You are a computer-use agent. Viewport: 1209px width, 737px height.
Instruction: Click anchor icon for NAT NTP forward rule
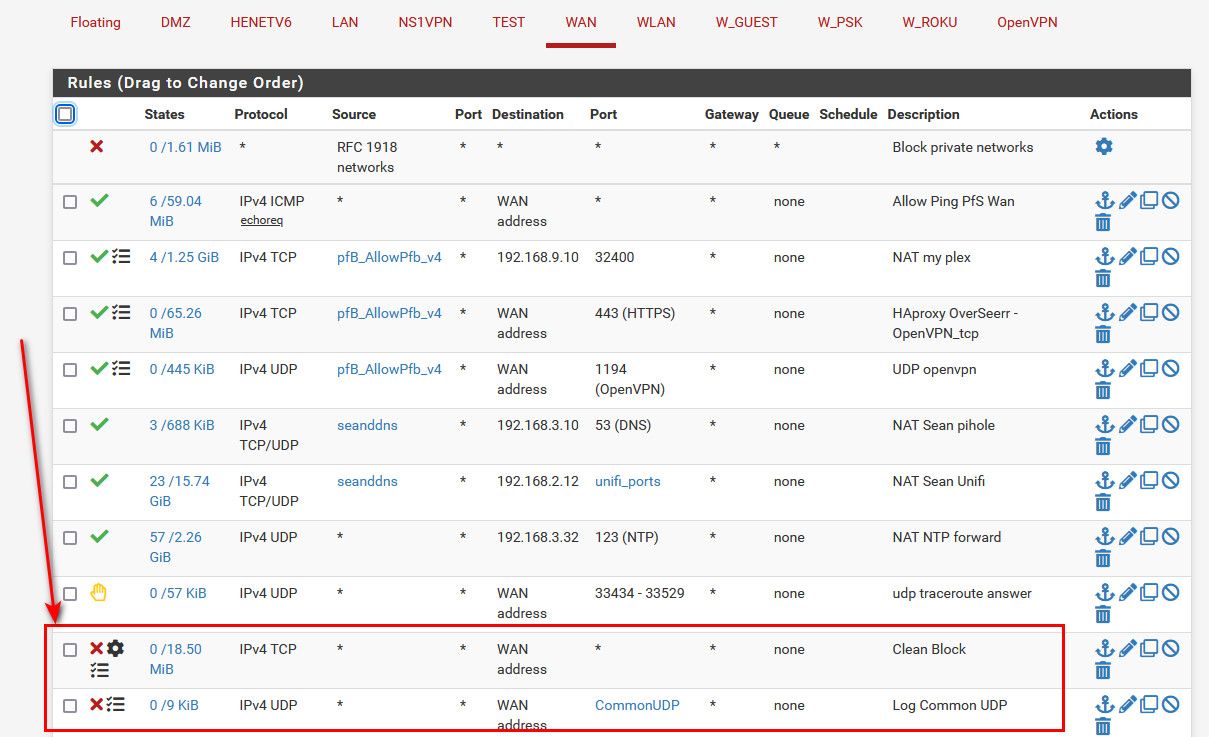click(1104, 536)
